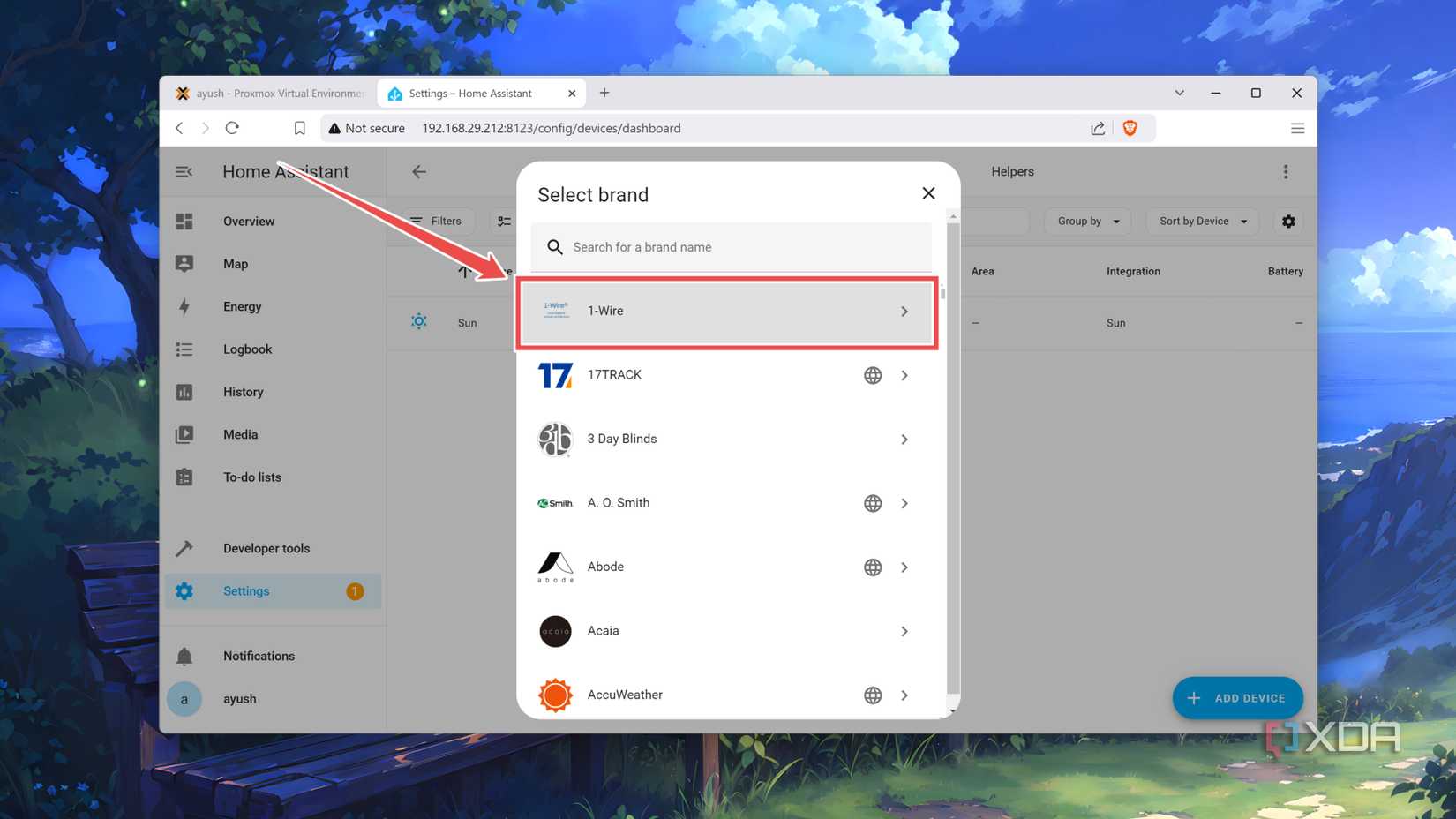Reload the page
1456x819 pixels.
click(x=232, y=128)
